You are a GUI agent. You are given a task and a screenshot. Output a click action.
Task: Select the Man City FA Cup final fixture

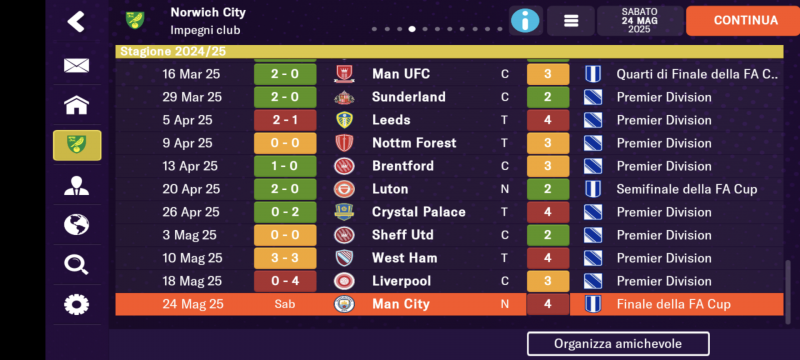coord(449,304)
